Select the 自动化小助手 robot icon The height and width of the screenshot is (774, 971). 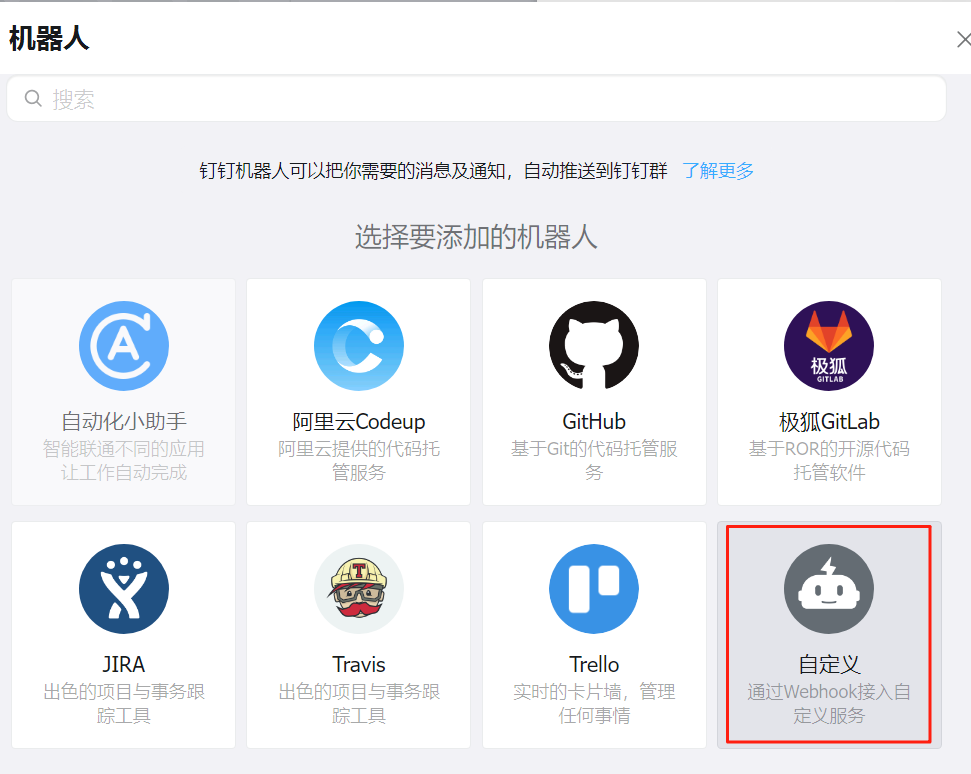pyautogui.click(x=124, y=346)
